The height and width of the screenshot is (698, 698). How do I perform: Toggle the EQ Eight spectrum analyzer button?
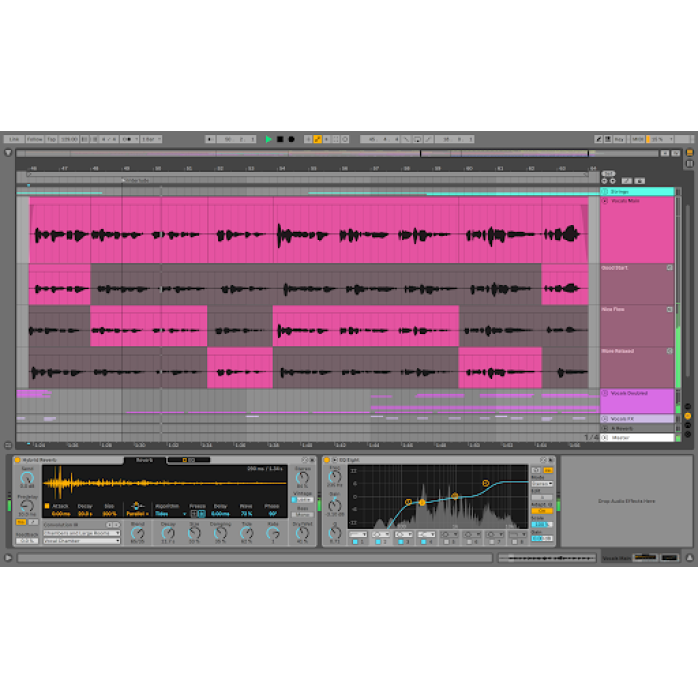pos(548,470)
